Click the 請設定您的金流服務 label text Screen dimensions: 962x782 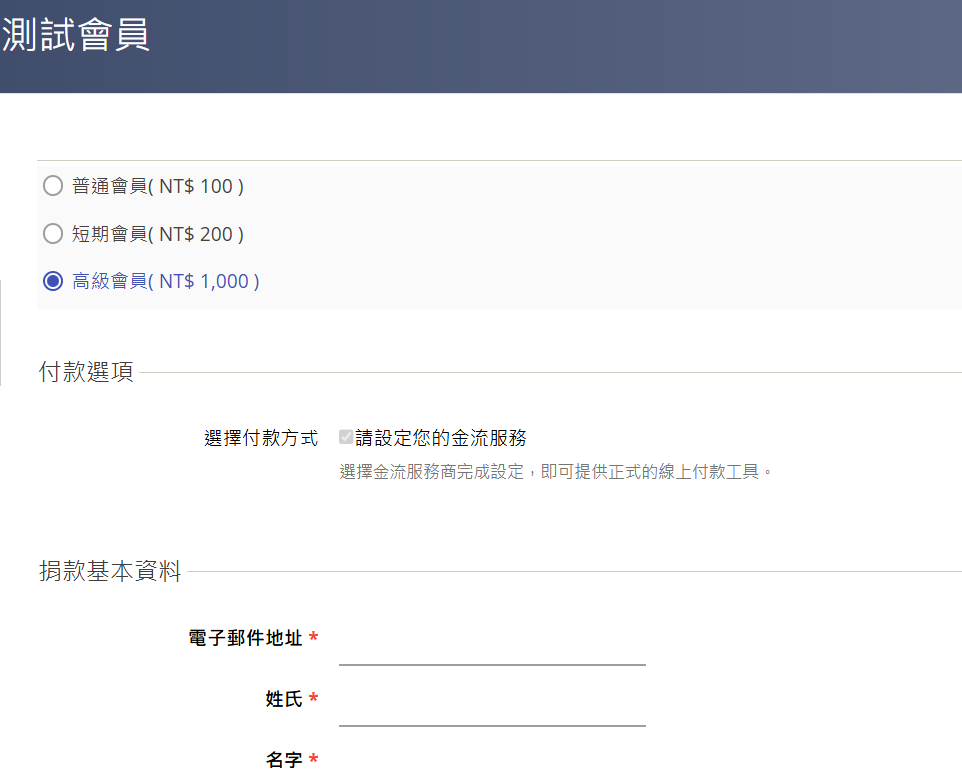pos(441,438)
